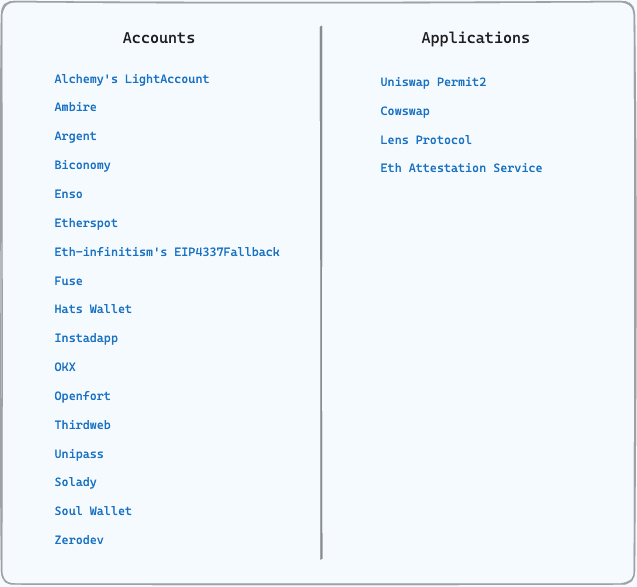Select the Biconomy link
Image resolution: width=637 pixels, height=587 pixels.
[x=82, y=165]
